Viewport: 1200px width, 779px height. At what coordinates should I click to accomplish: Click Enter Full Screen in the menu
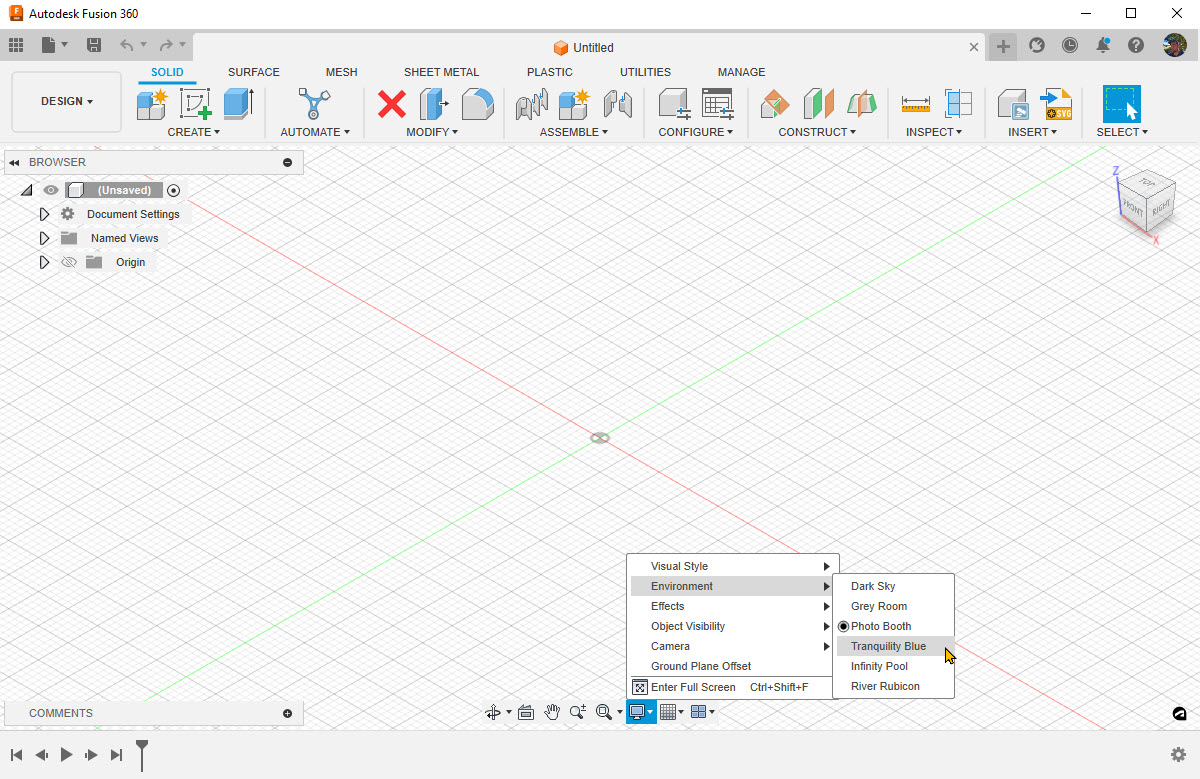pyautogui.click(x=694, y=687)
